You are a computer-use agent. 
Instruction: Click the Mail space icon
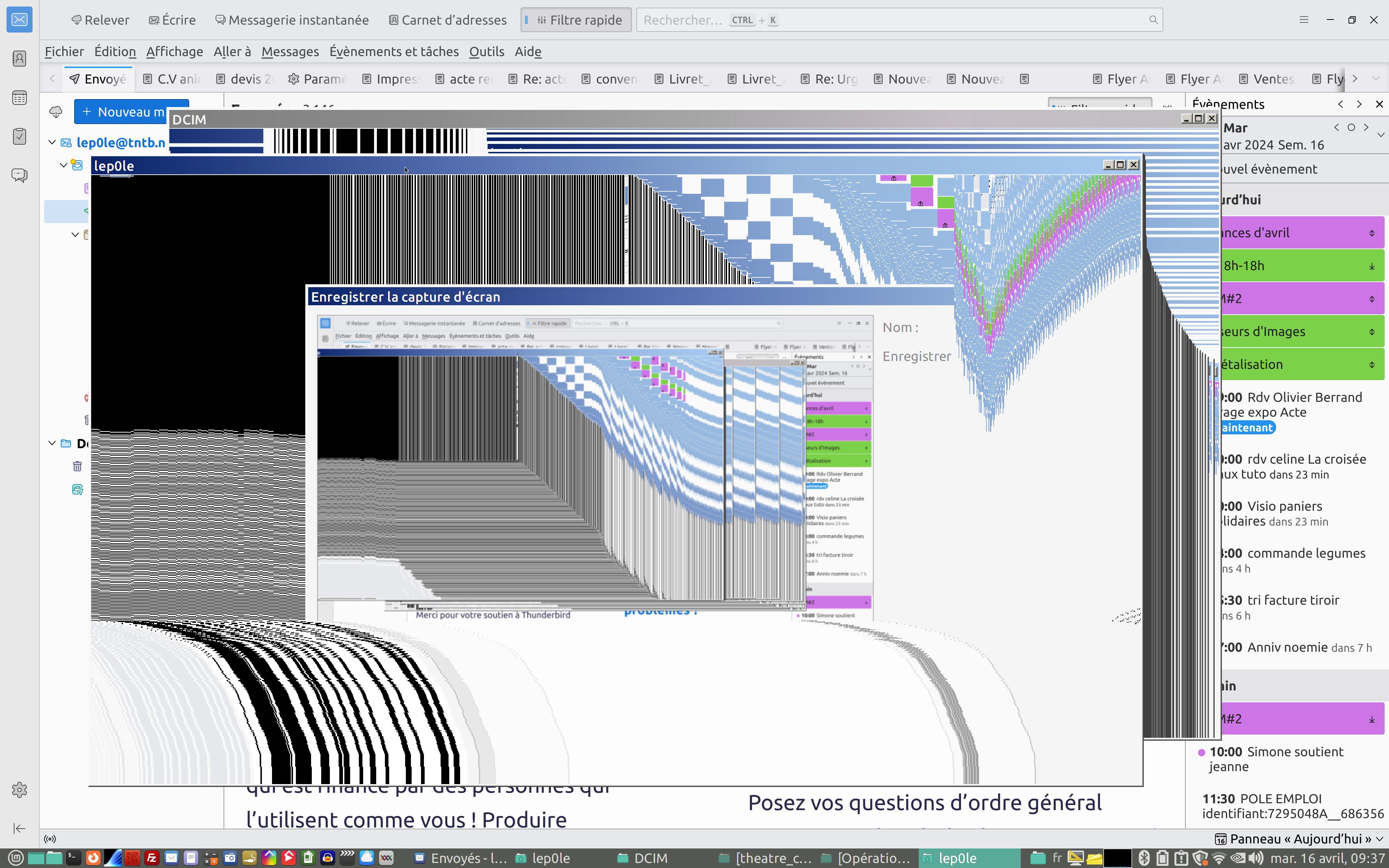20,20
